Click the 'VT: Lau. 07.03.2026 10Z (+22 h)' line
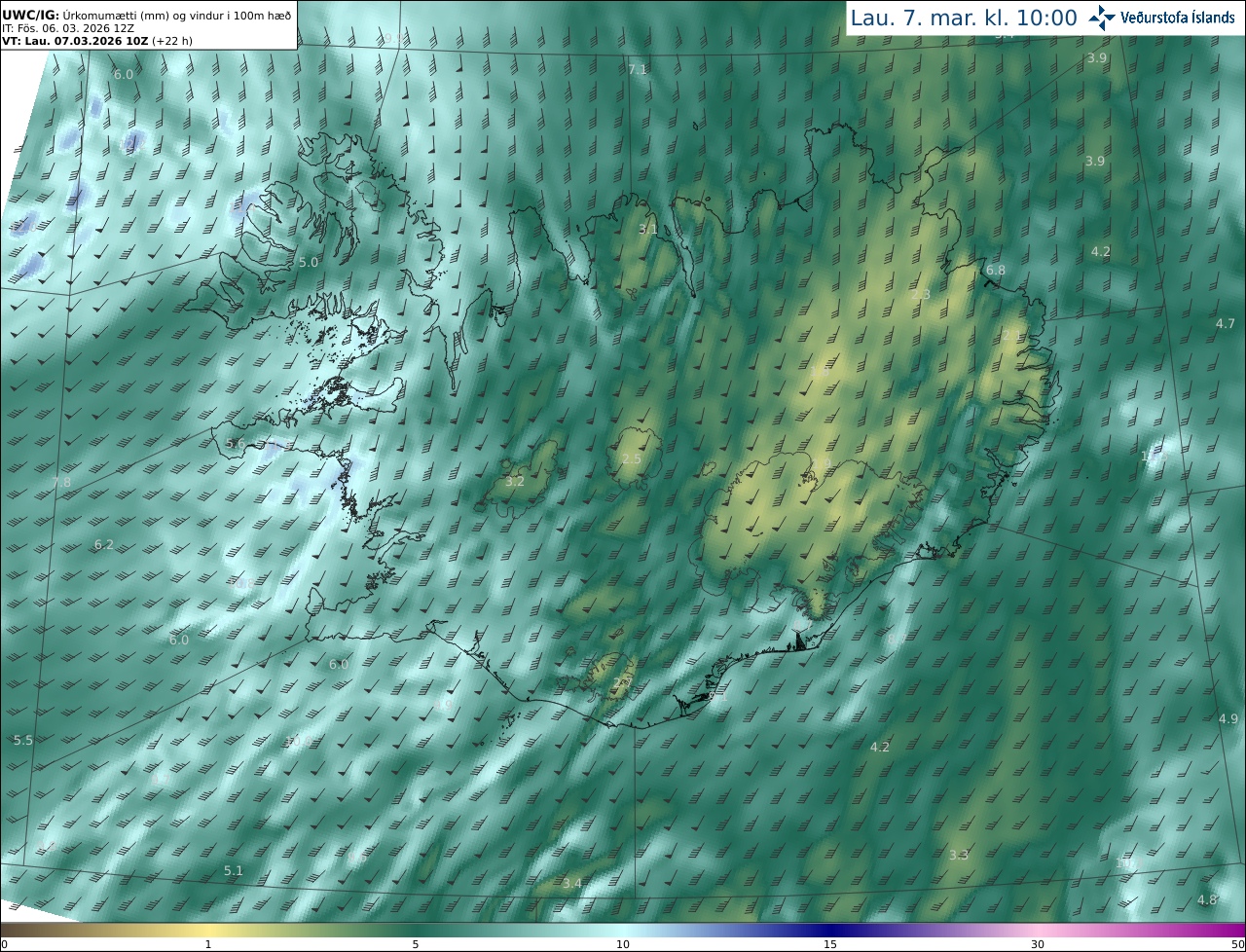 96,41
